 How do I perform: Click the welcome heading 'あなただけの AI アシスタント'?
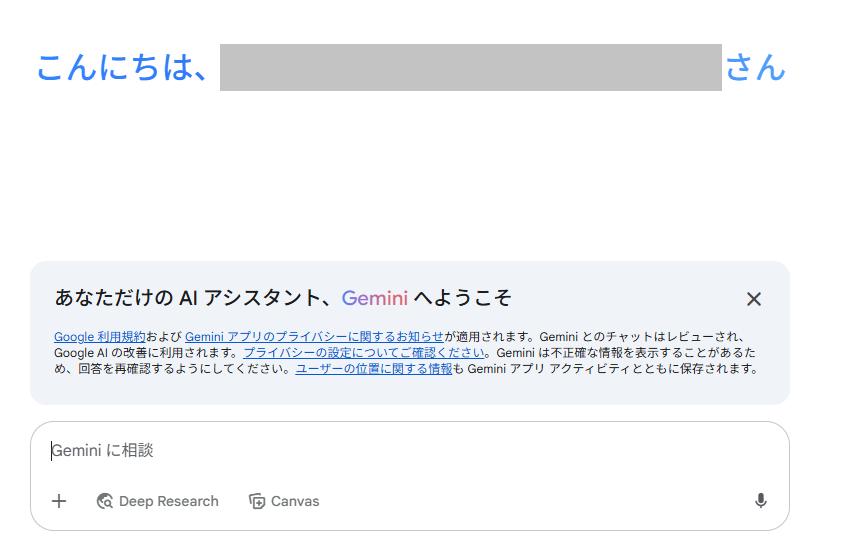(187, 298)
